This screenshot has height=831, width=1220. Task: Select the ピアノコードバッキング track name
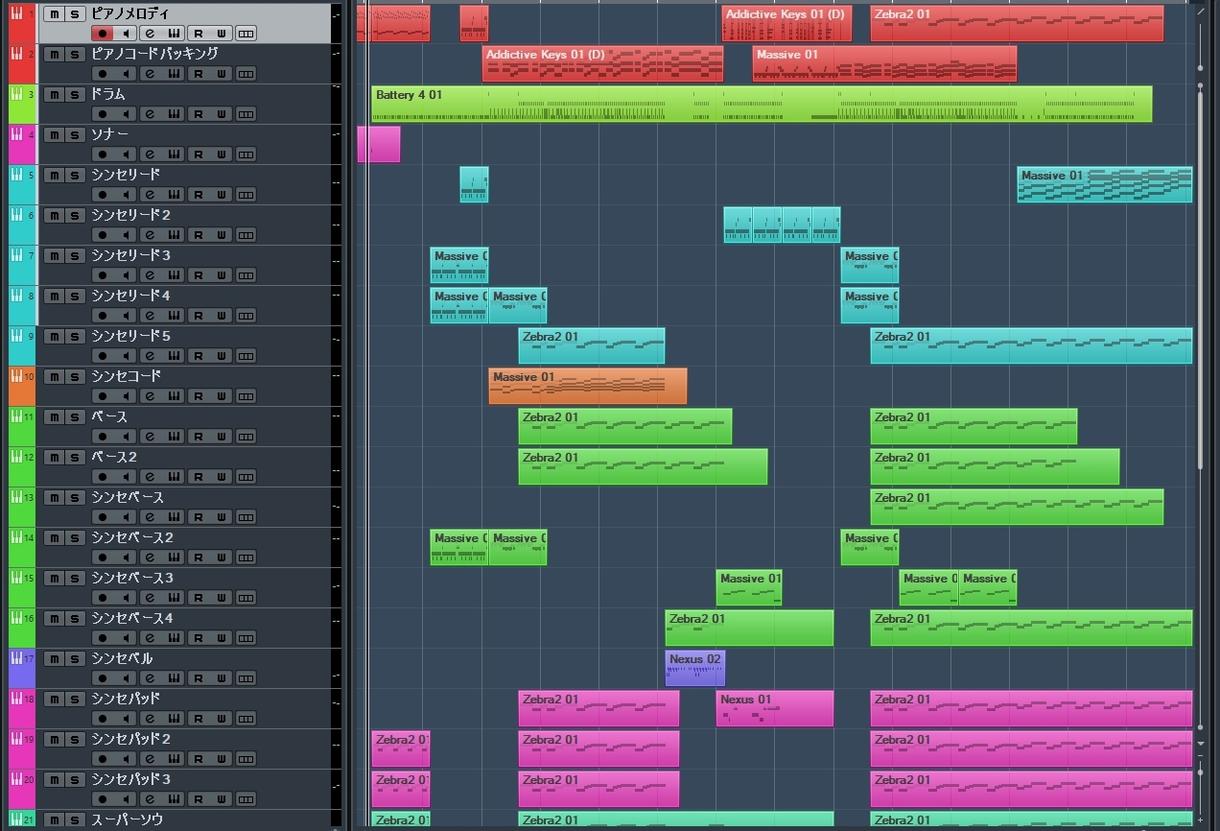(x=155, y=53)
